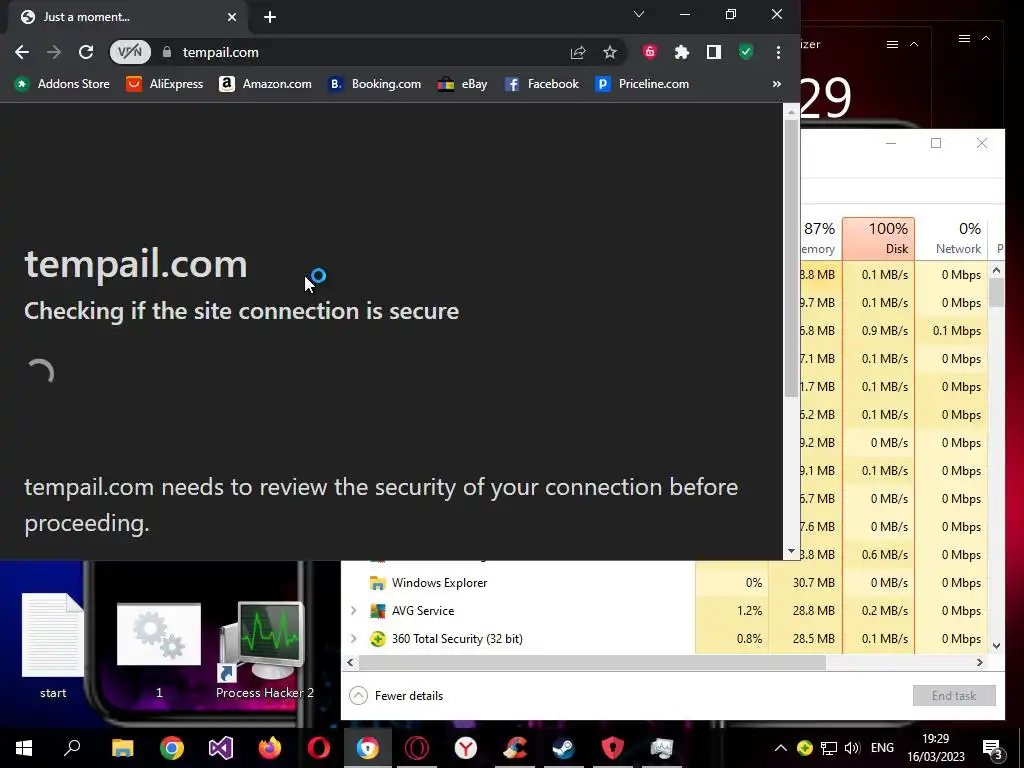The width and height of the screenshot is (1024, 768).
Task: Click the End task button
Action: click(953, 696)
